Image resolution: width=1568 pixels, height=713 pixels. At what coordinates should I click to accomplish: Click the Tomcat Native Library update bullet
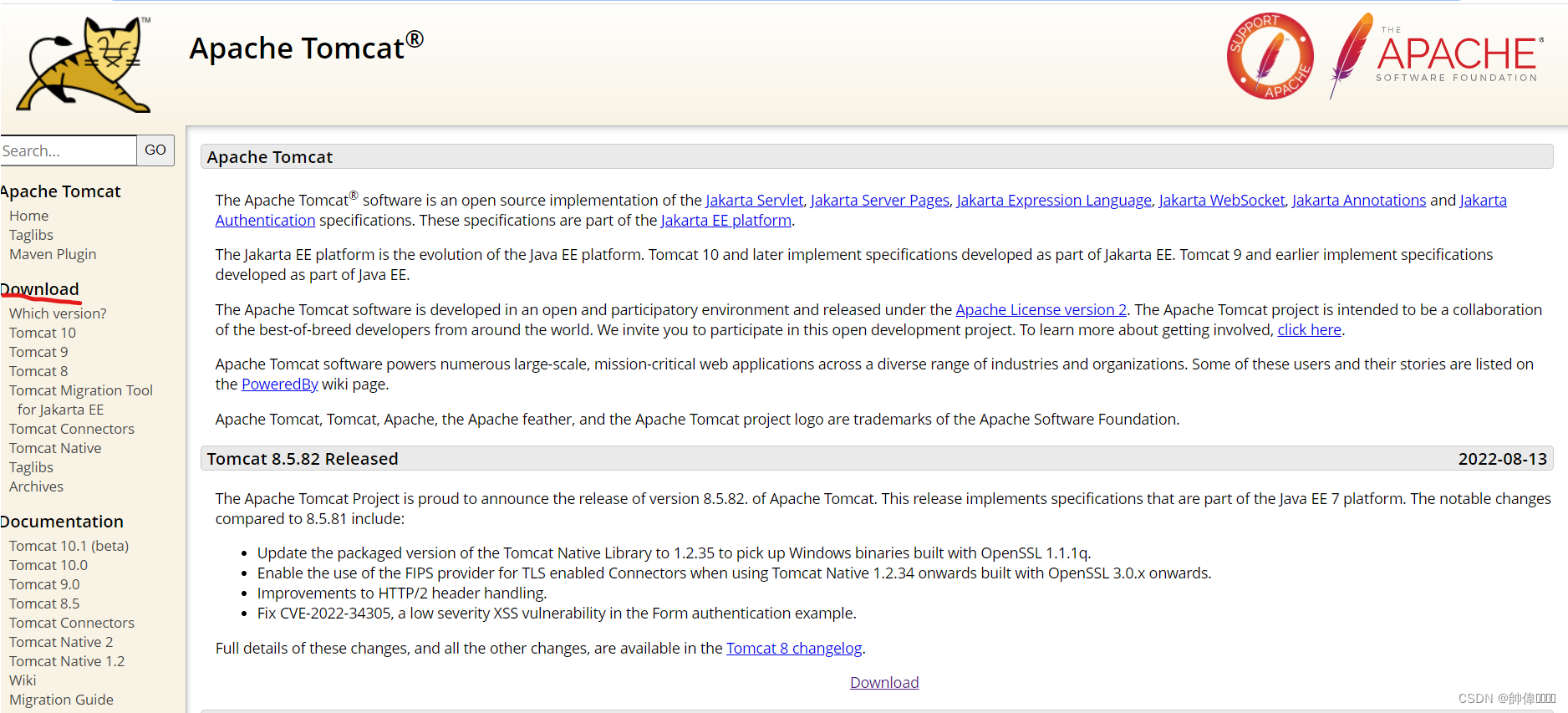click(674, 553)
